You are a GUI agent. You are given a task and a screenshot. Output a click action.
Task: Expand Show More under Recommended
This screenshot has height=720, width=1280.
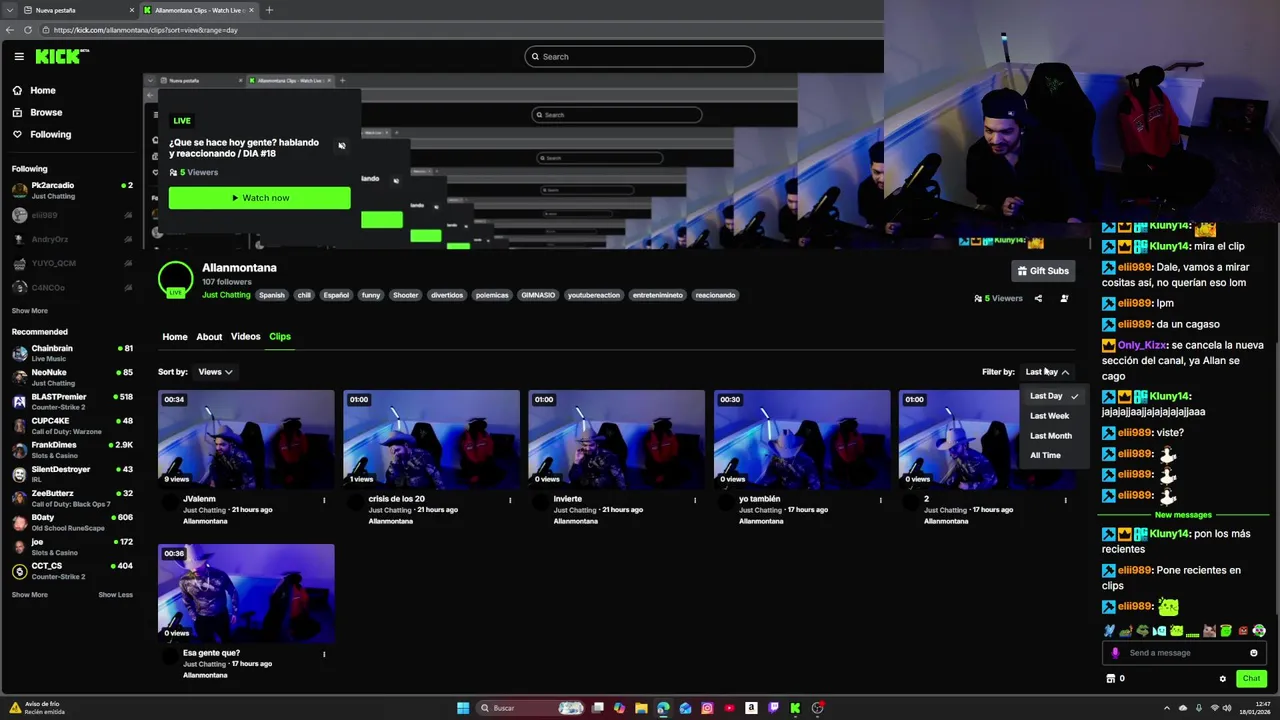[x=30, y=595]
